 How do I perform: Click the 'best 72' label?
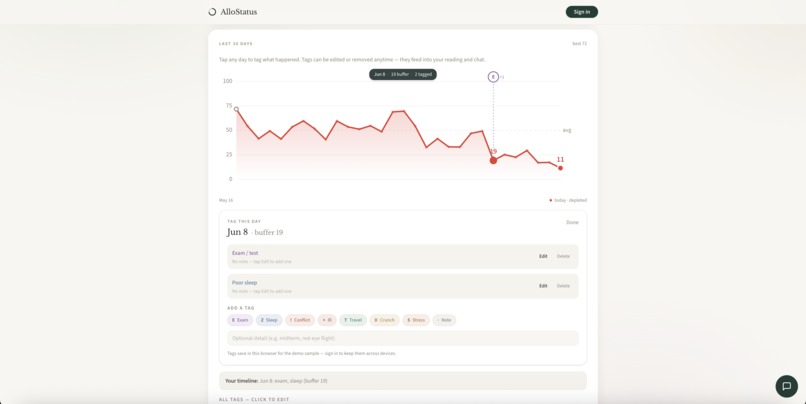(579, 44)
